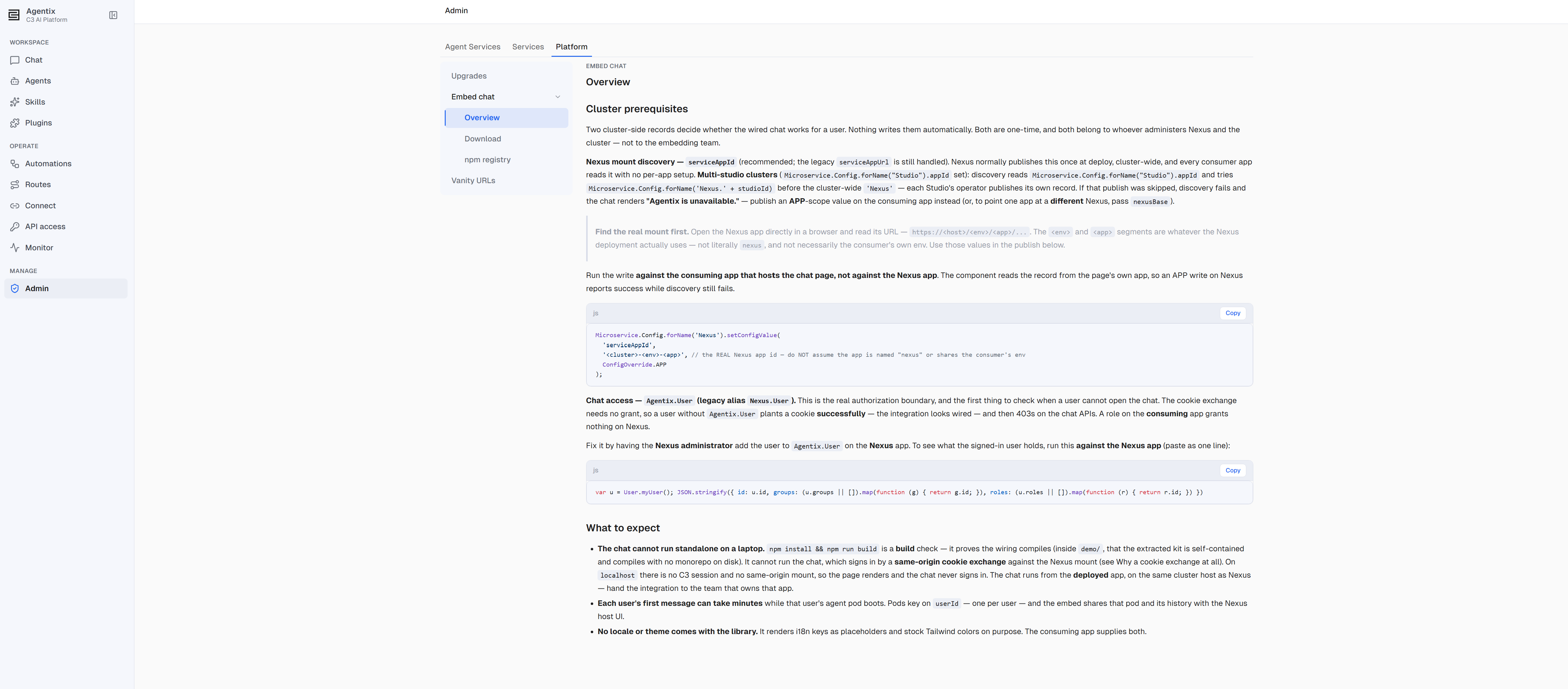Image resolution: width=1568 pixels, height=689 pixels.
Task: Collapse the sidebar panel icon
Action: tap(113, 15)
